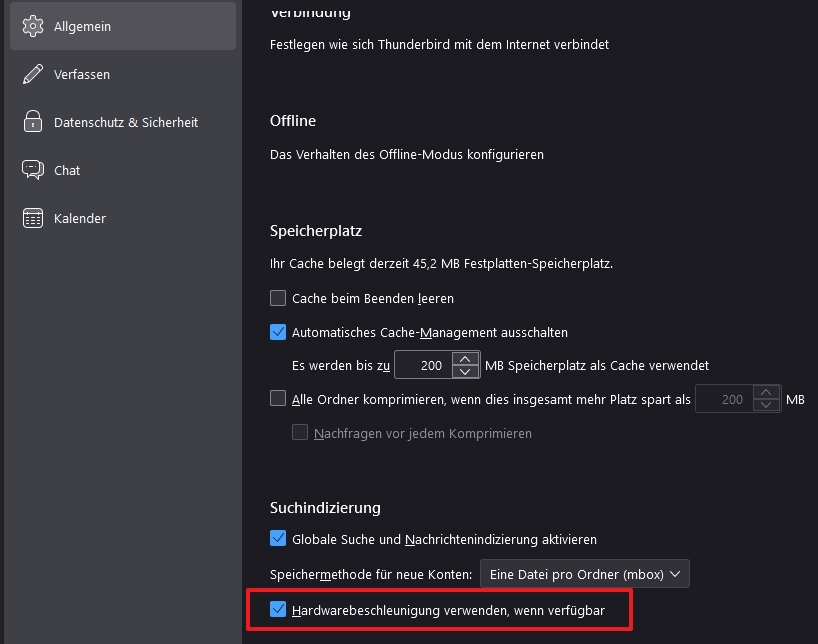Increase the compress threshold MB value

[x=766, y=393]
